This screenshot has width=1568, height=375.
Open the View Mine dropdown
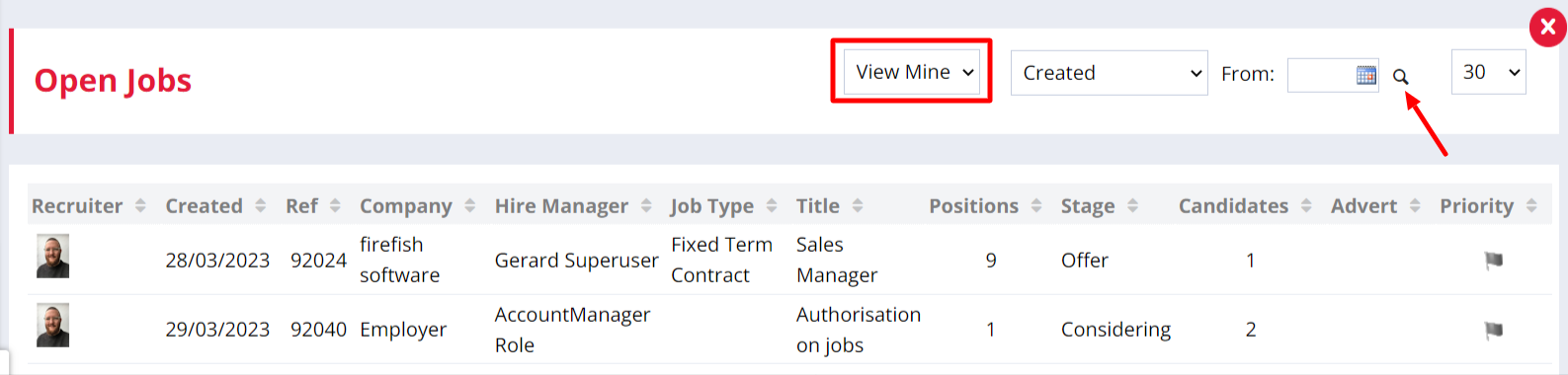(x=912, y=72)
